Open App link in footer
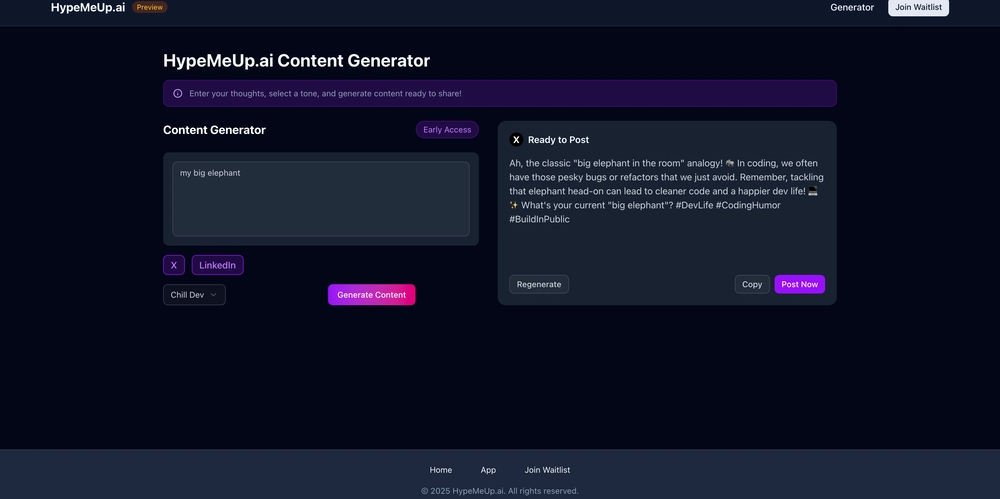Screen dimensions: 1000x499 click(488, 470)
